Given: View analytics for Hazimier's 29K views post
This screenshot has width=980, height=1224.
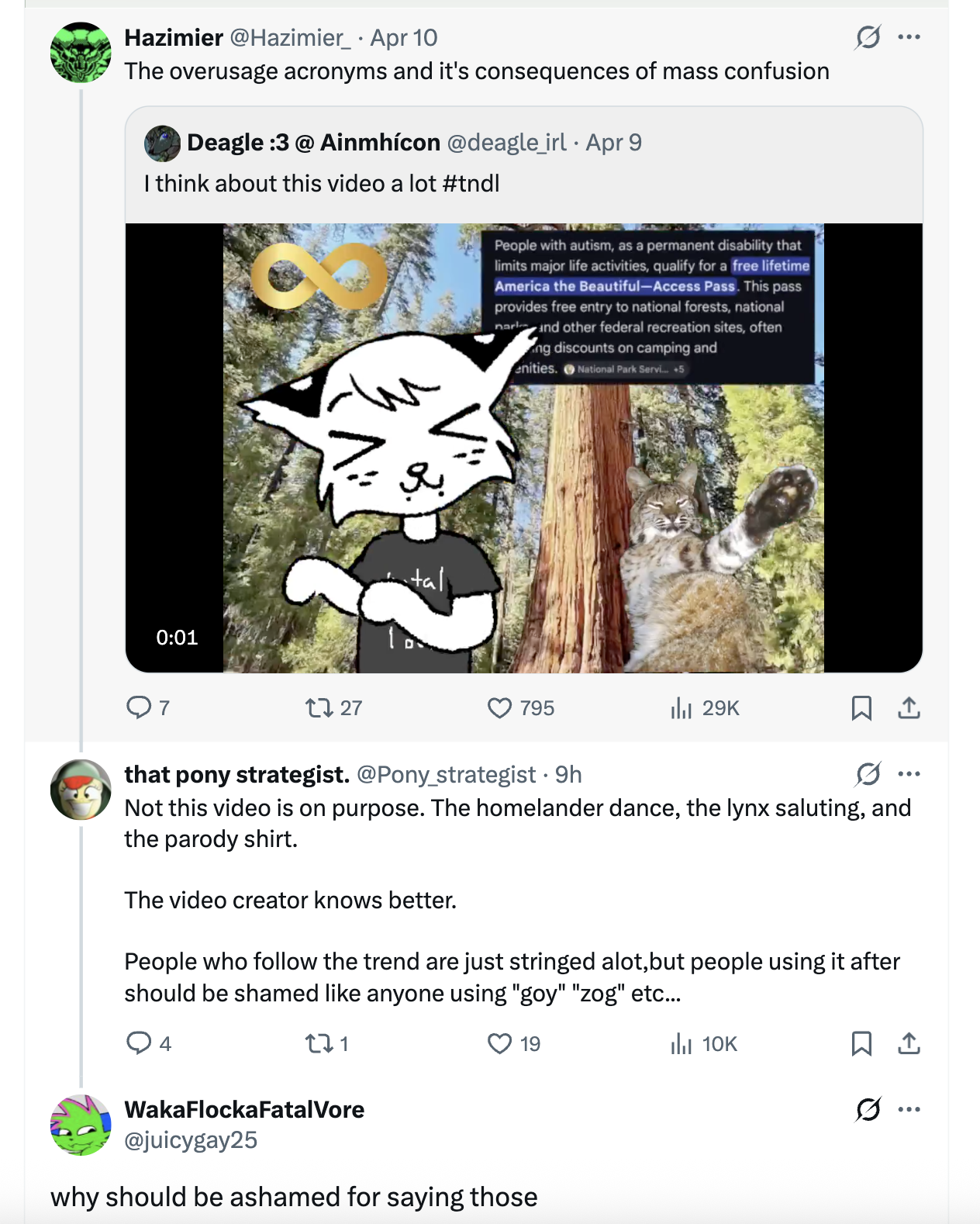Looking at the screenshot, I should click(x=681, y=707).
